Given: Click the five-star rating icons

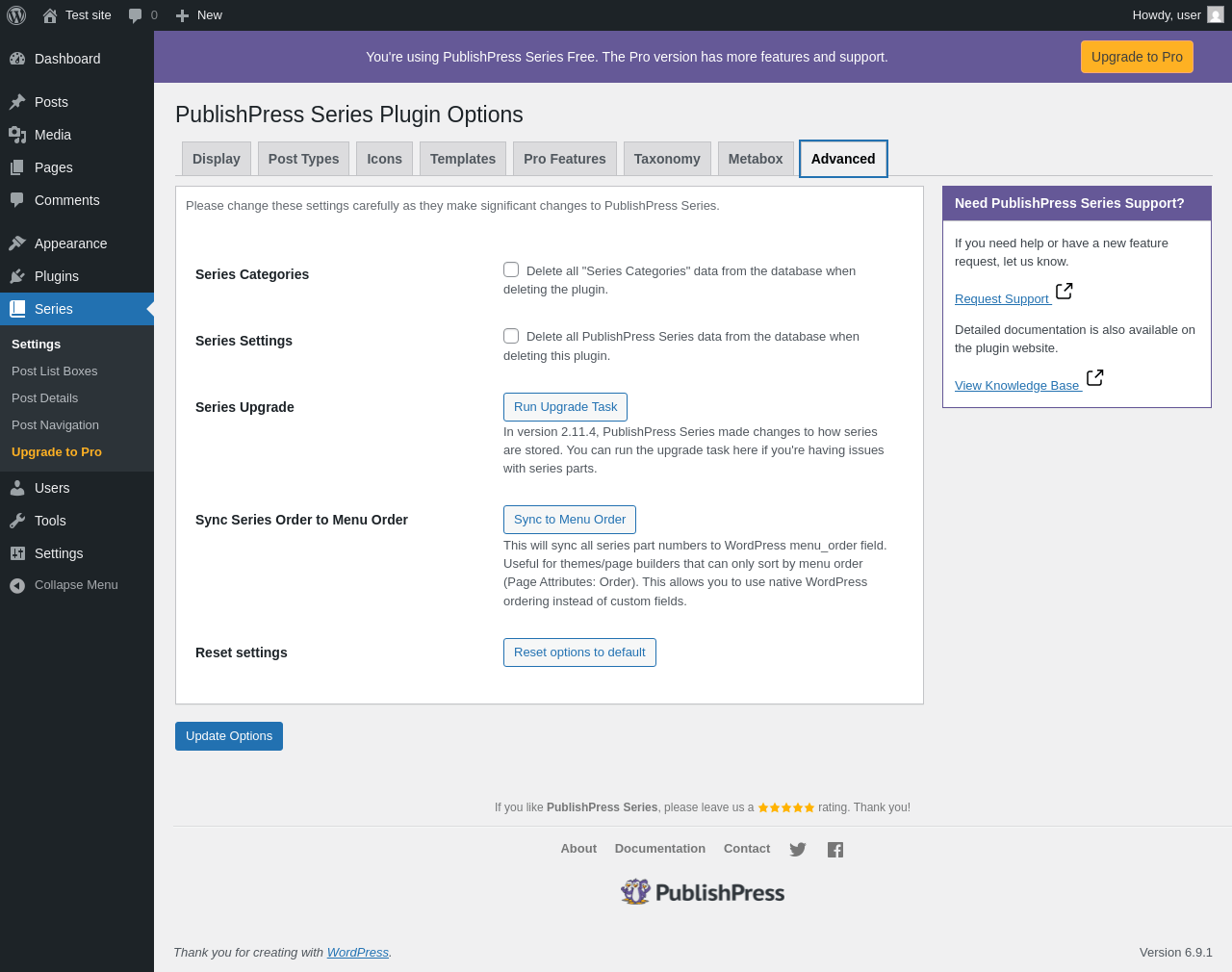Looking at the screenshot, I should 786,807.
